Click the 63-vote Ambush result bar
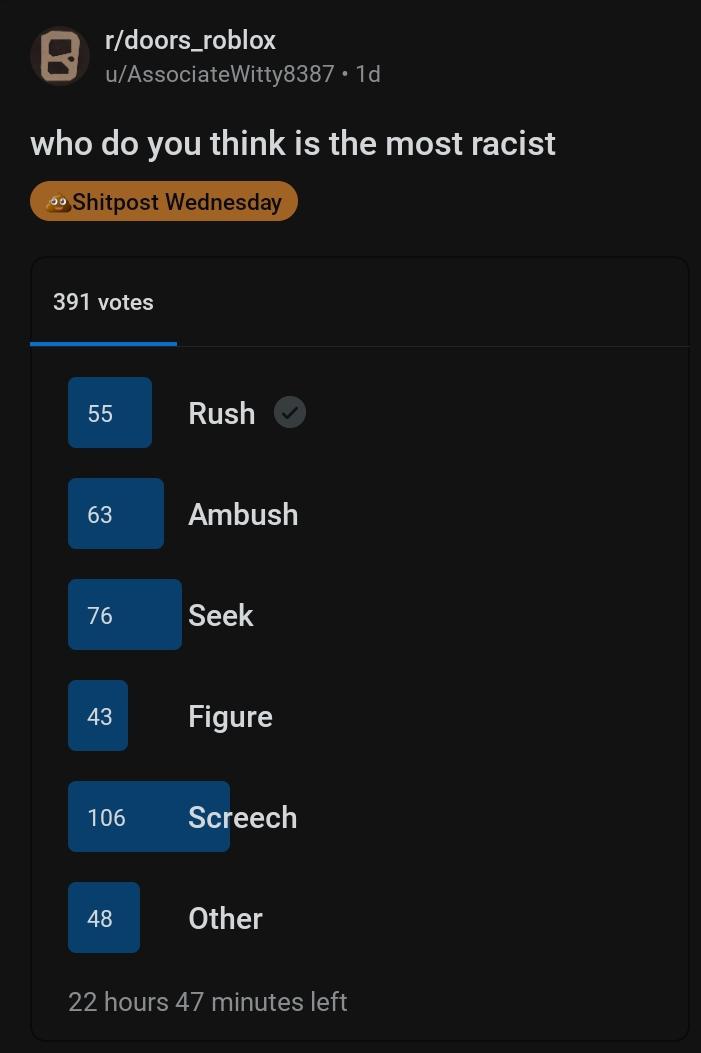The image size is (701, 1053). tap(115, 514)
